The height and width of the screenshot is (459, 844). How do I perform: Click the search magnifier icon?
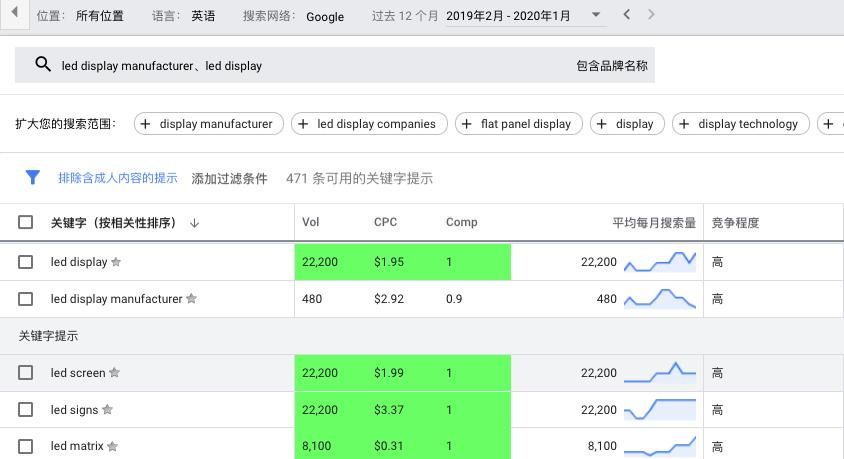(x=43, y=65)
